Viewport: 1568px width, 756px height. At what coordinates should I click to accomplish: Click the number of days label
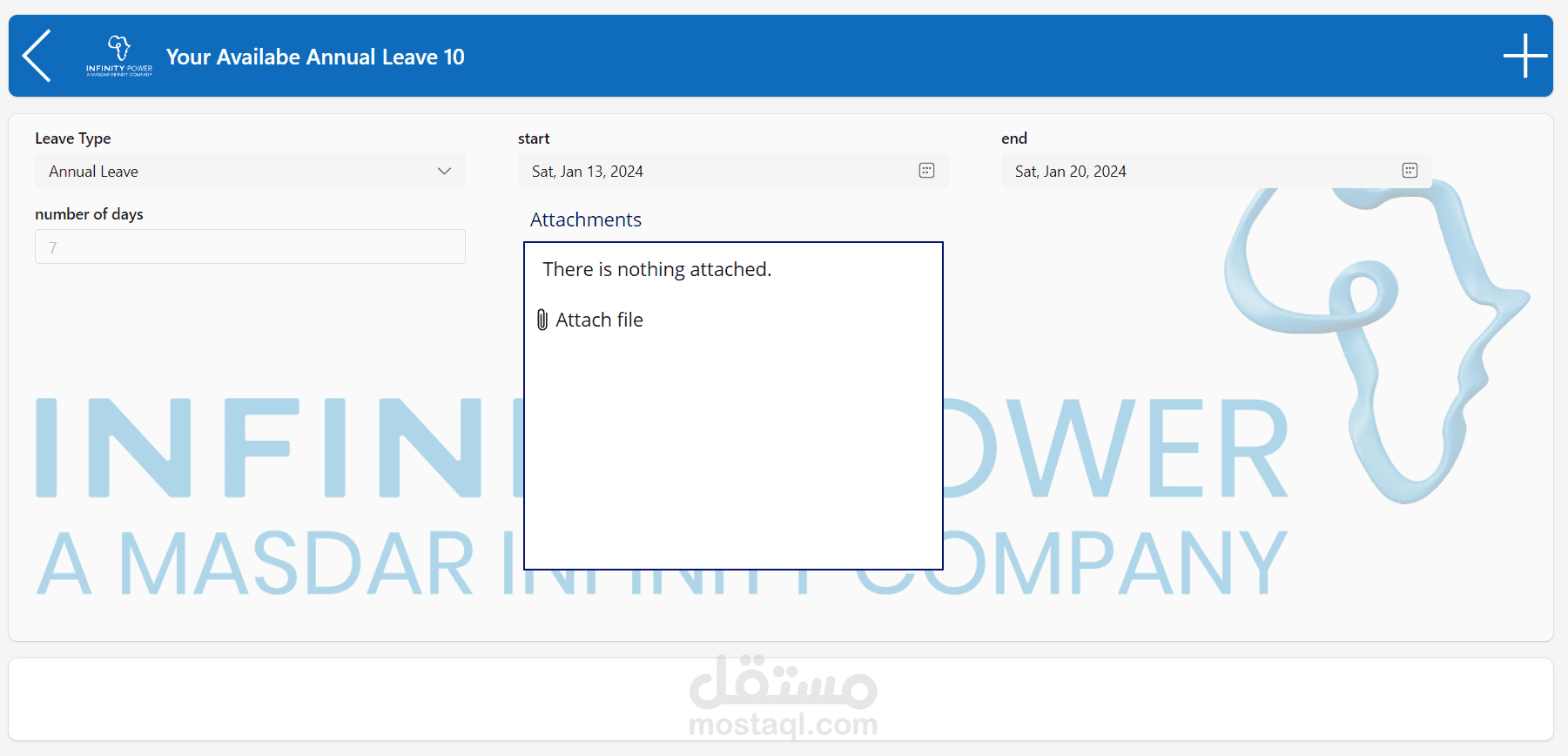tap(89, 214)
